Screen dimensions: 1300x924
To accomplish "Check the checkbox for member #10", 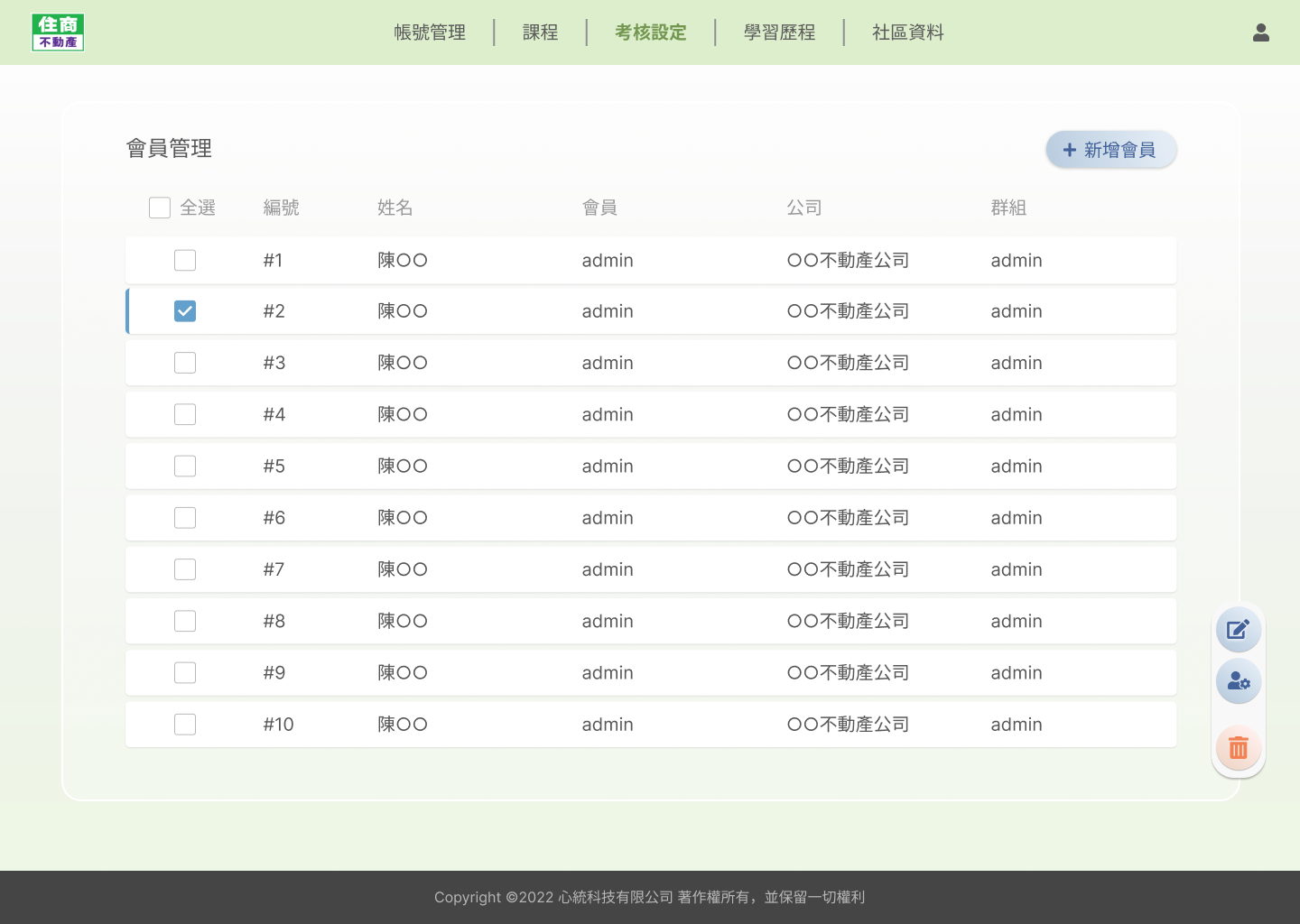I will pyautogui.click(x=185, y=725).
